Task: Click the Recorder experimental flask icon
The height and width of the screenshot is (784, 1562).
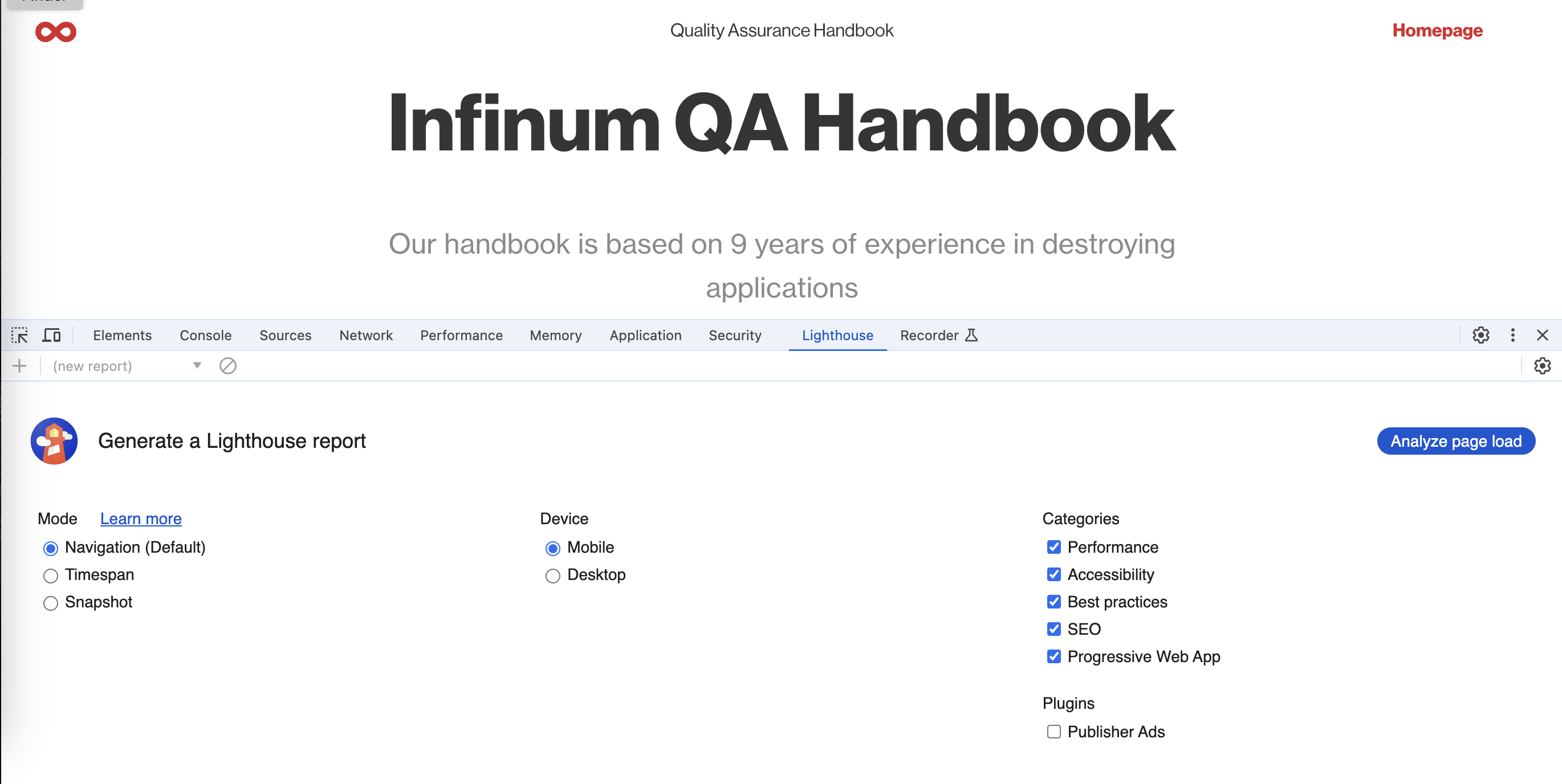Action: [x=971, y=335]
